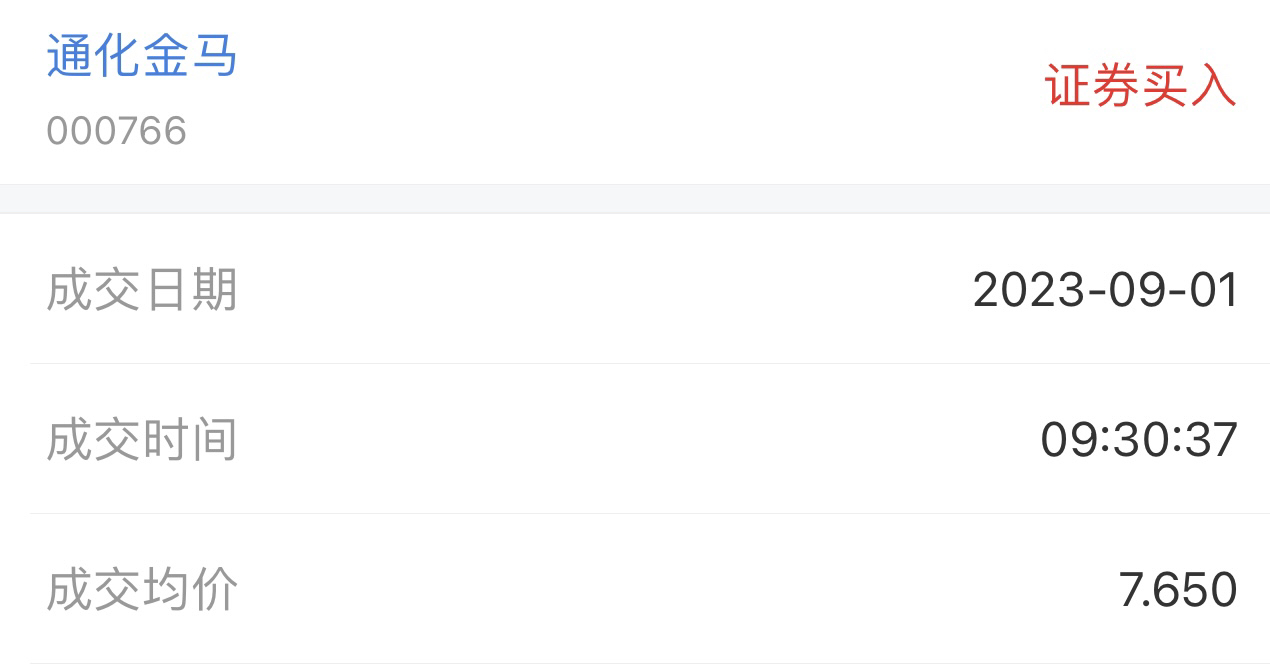Tap the 期 character in 成交日期

(x=214, y=291)
